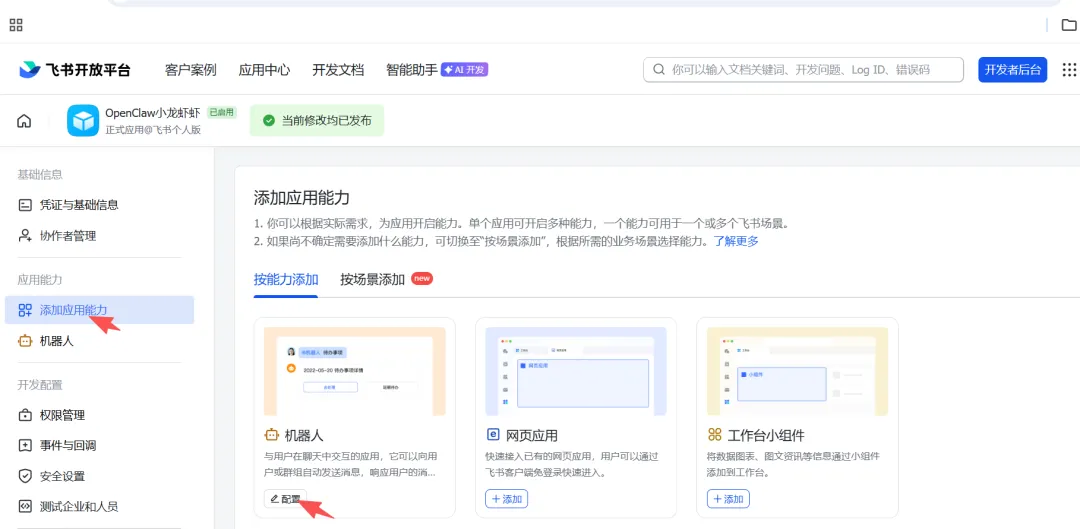The height and width of the screenshot is (529, 1080).
Task: Click 添加 button on 工作台小组件 card
Action: [x=728, y=499]
